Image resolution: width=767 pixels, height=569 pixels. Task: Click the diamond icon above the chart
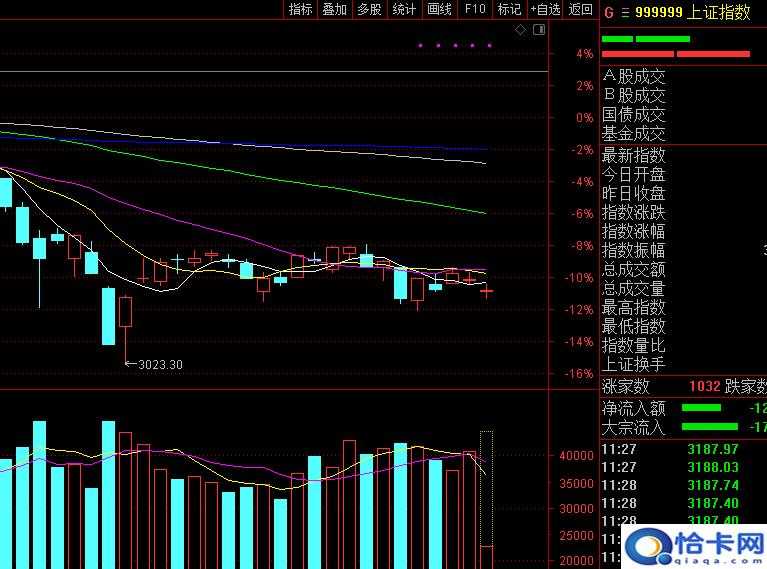(x=520, y=30)
